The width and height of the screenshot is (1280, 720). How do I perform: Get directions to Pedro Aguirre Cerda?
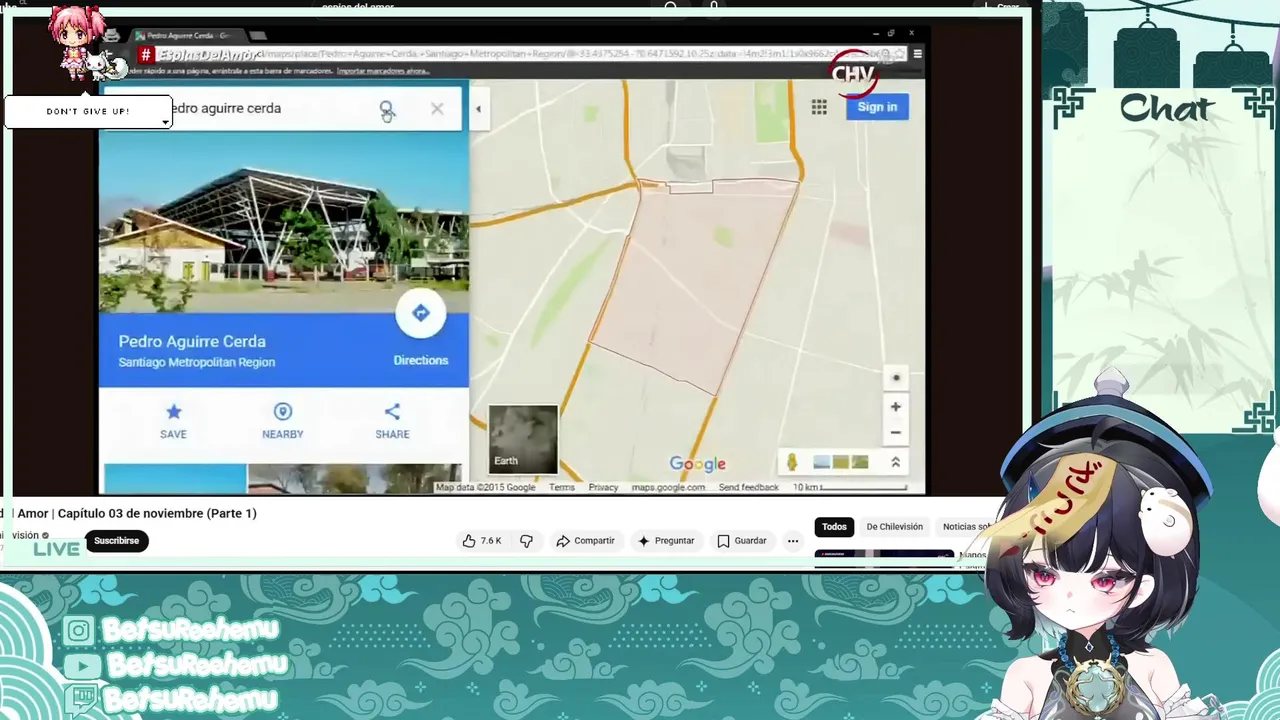[421, 314]
